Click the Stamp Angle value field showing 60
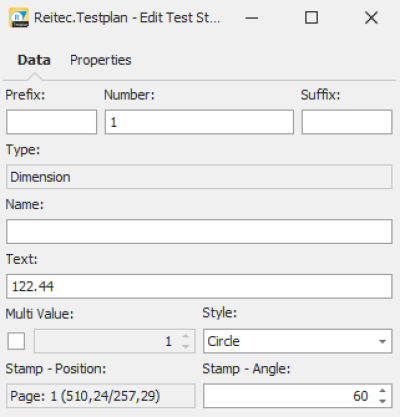 (x=289, y=396)
